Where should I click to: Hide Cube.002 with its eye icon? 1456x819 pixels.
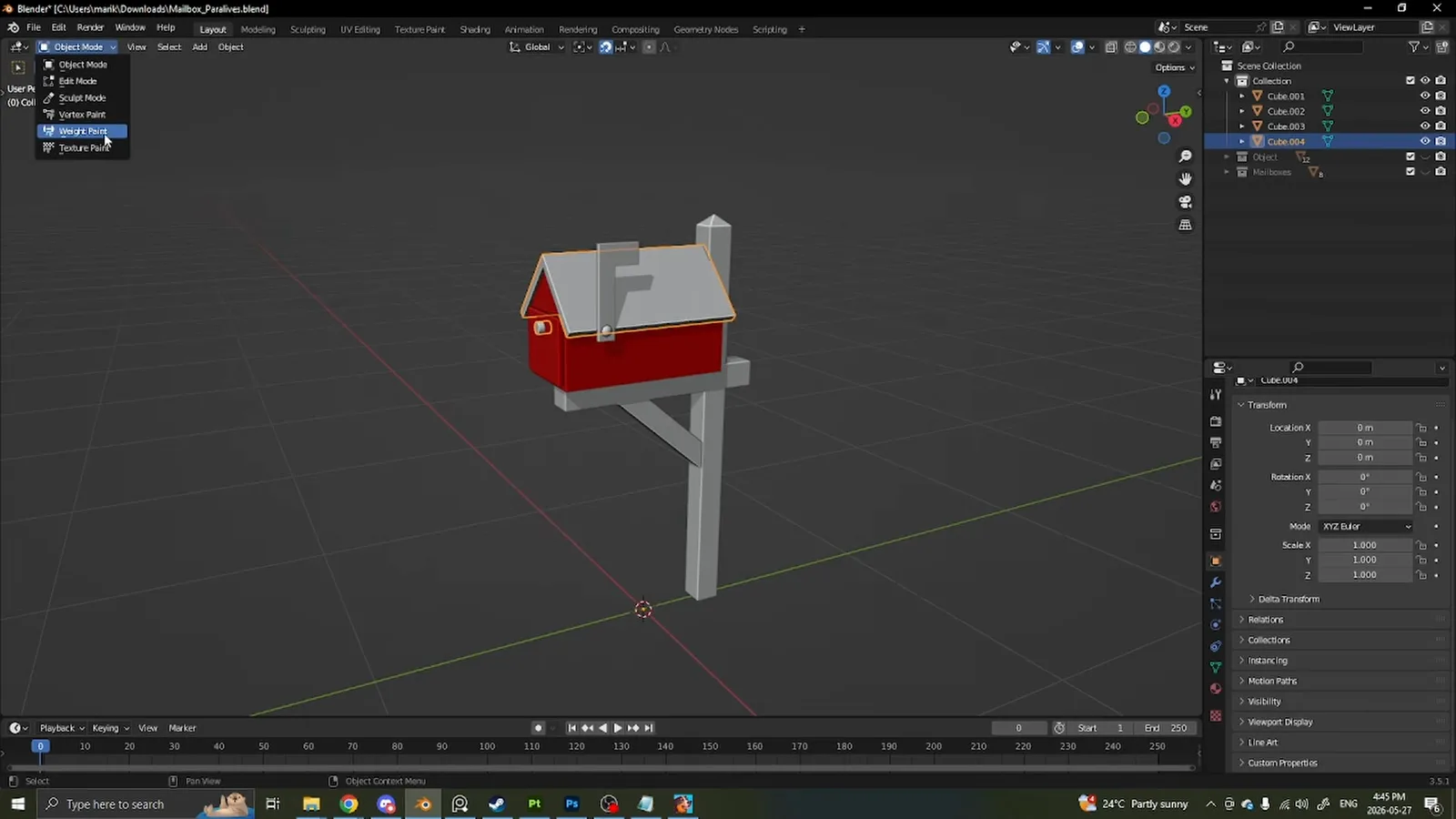pyautogui.click(x=1425, y=111)
